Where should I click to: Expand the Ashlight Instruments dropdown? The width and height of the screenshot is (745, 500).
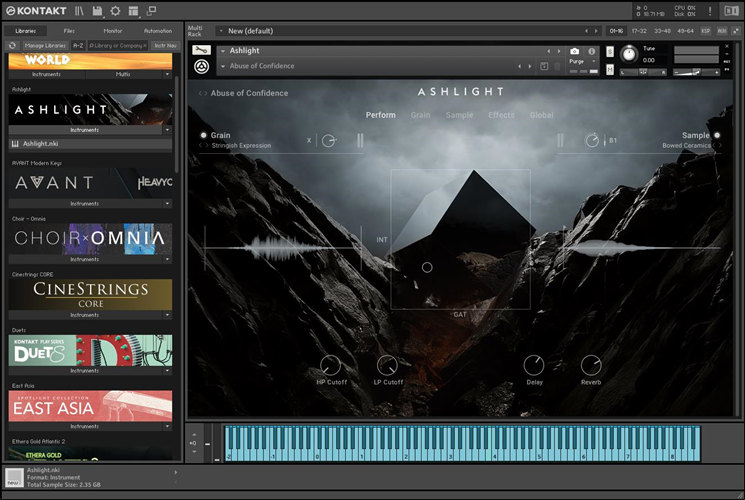pyautogui.click(x=167, y=130)
